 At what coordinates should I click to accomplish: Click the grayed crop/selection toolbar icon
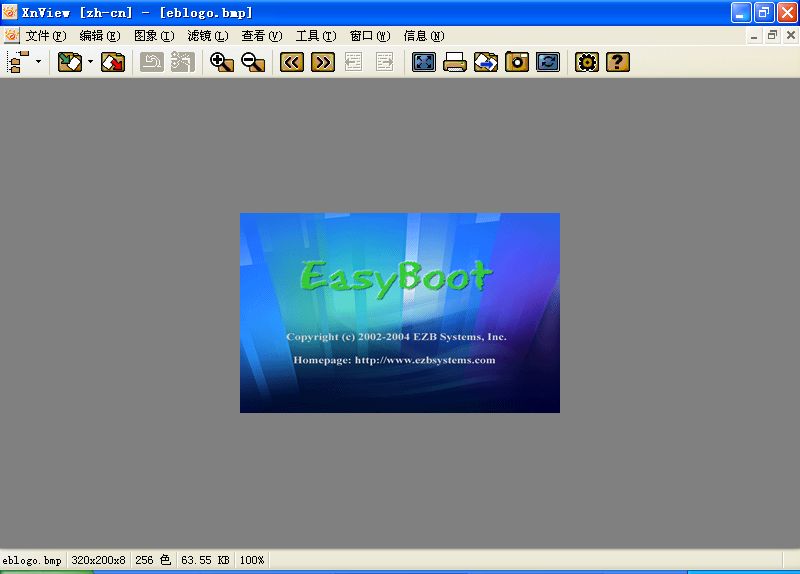pyautogui.click(x=183, y=62)
